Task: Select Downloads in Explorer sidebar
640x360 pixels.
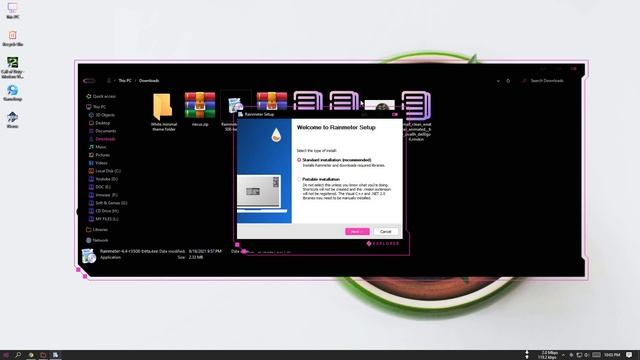Action: tap(102, 139)
